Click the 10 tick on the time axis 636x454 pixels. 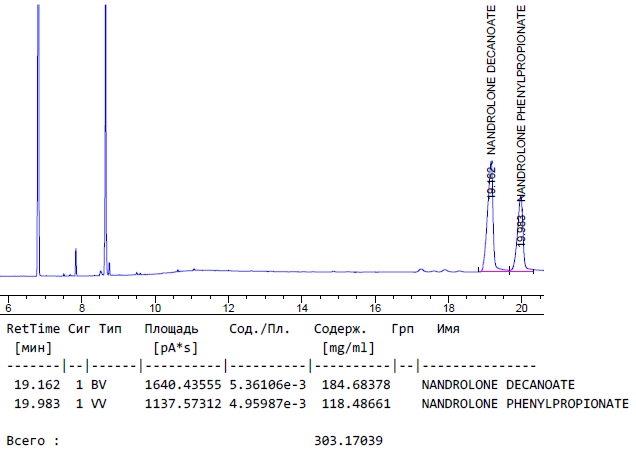[155, 310]
